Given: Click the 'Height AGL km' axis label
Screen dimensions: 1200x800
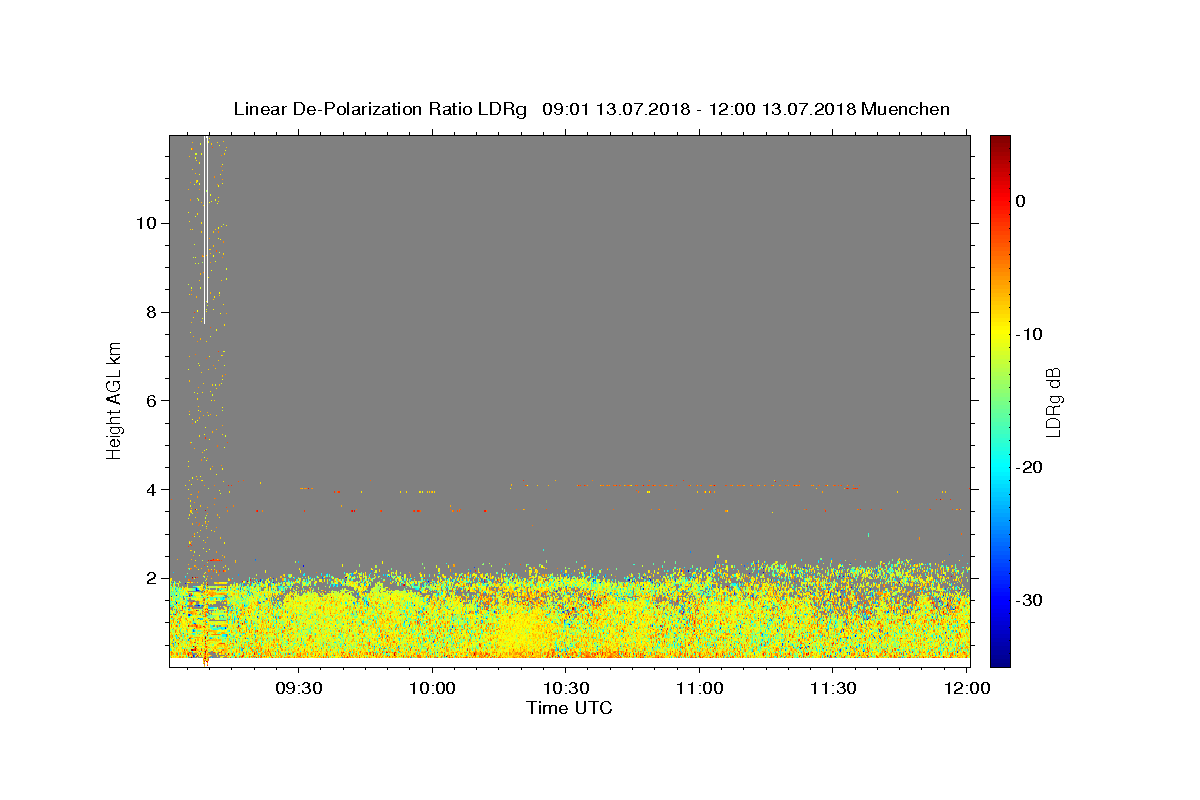Looking at the screenshot, I should 114,401.
